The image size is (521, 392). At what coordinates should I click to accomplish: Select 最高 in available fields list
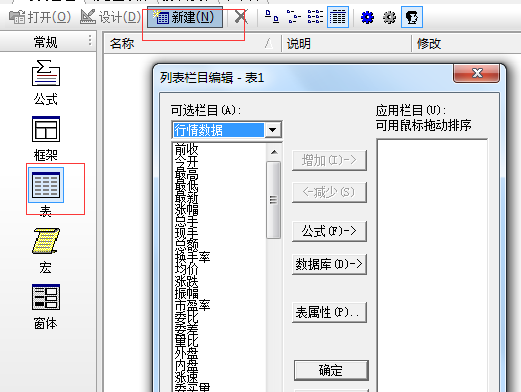click(x=187, y=174)
